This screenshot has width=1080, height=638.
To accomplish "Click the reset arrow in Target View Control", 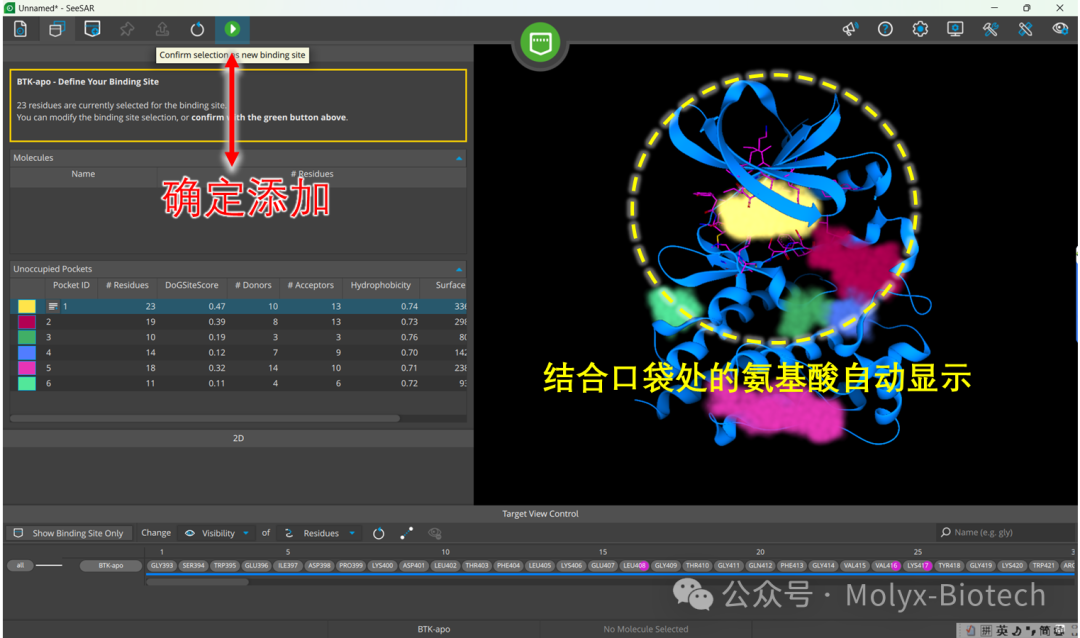I will click(x=379, y=533).
